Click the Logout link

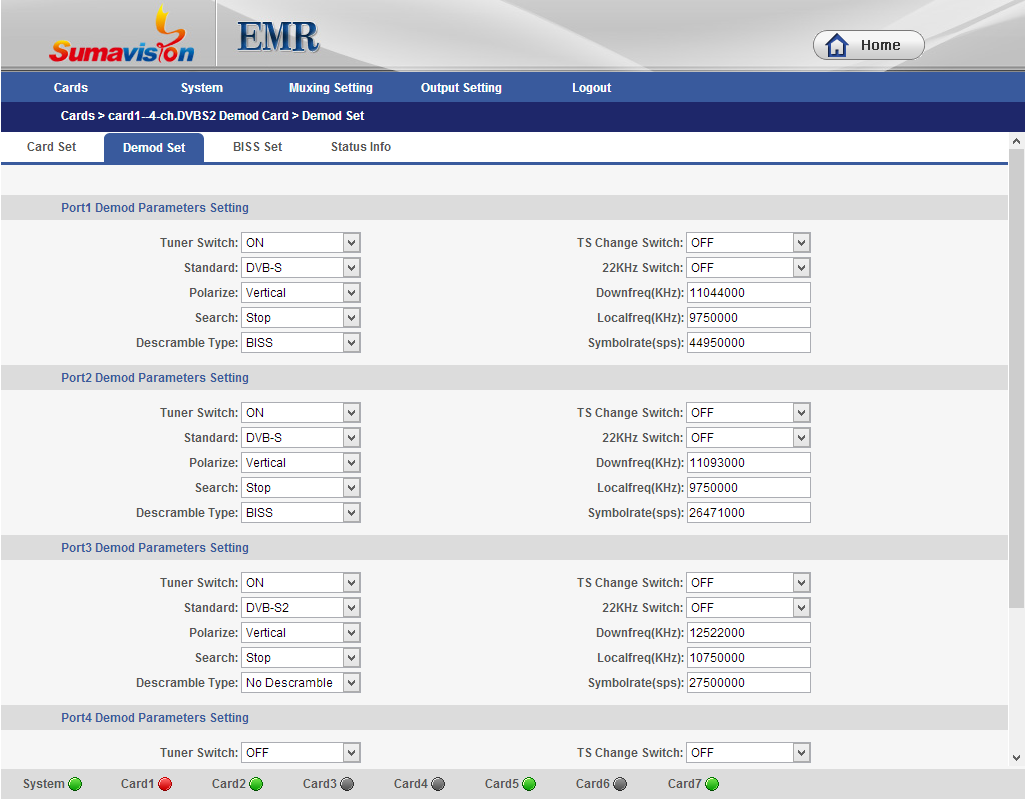(x=591, y=88)
